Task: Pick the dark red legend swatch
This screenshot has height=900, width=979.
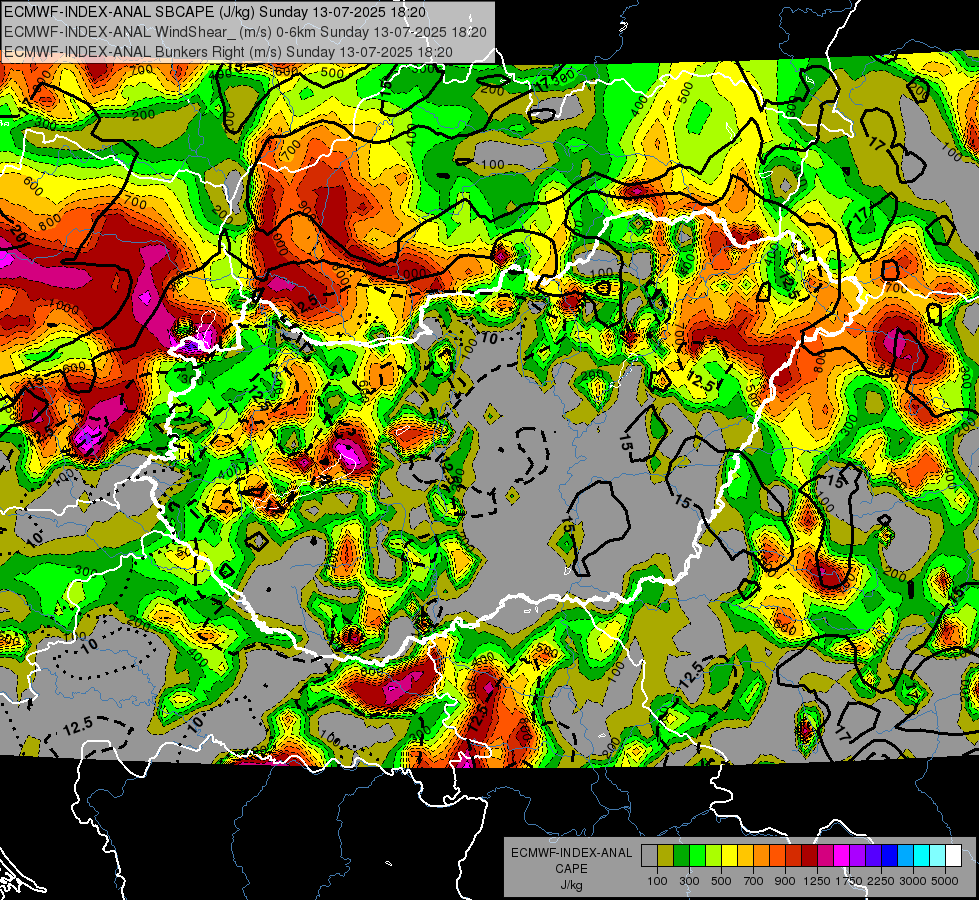Action: (x=810, y=856)
